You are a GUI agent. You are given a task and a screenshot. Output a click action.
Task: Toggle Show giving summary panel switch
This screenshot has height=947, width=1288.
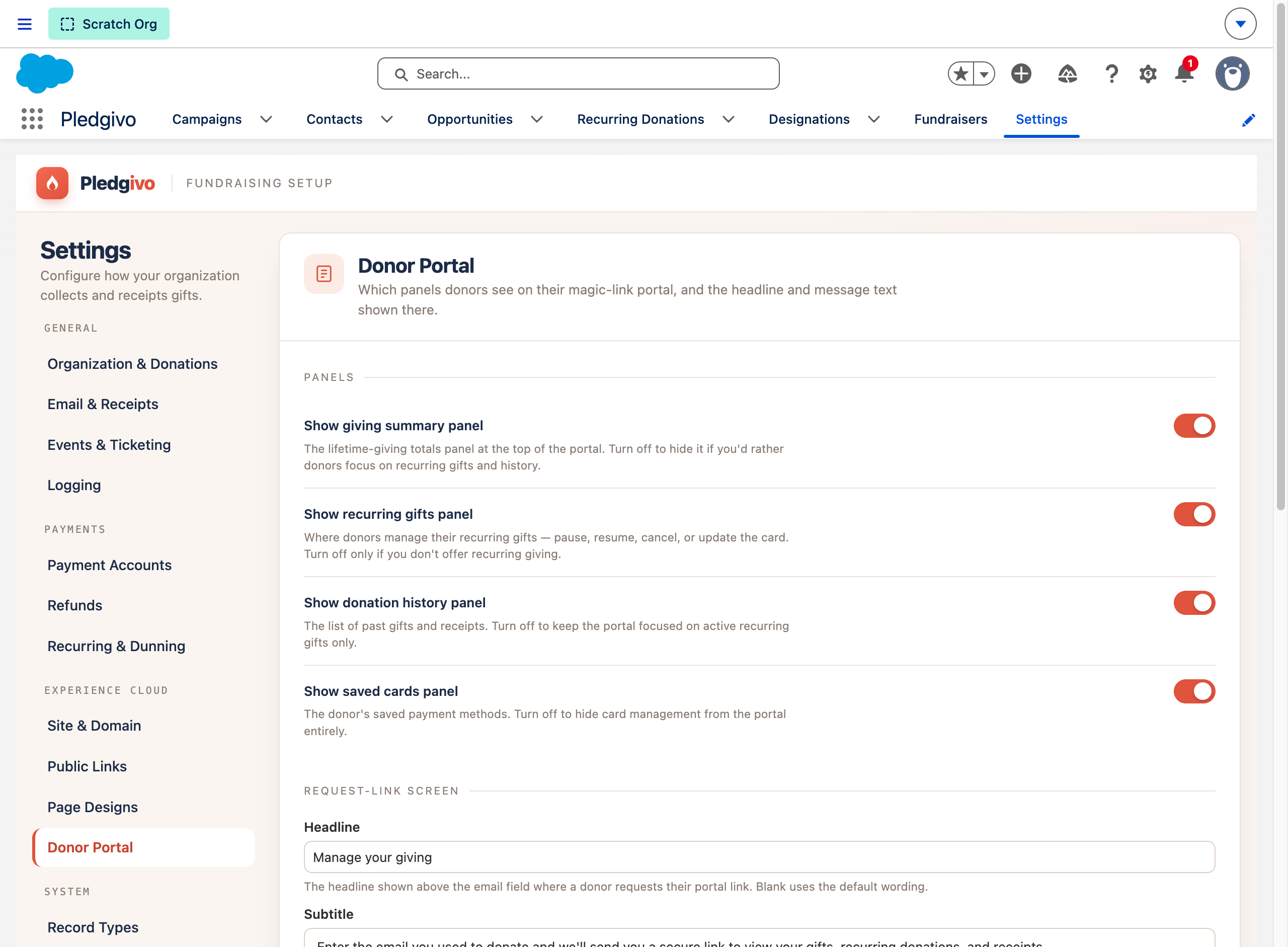tap(1194, 425)
